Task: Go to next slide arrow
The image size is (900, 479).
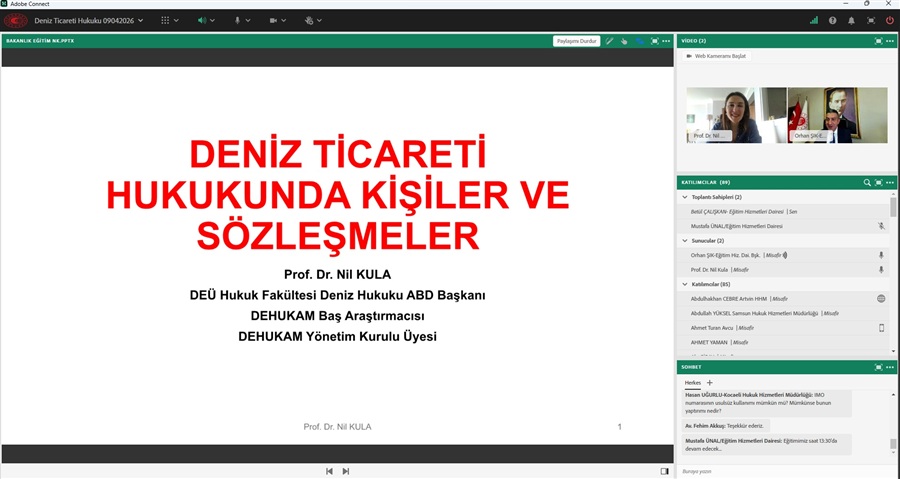Action: pyautogui.click(x=346, y=471)
